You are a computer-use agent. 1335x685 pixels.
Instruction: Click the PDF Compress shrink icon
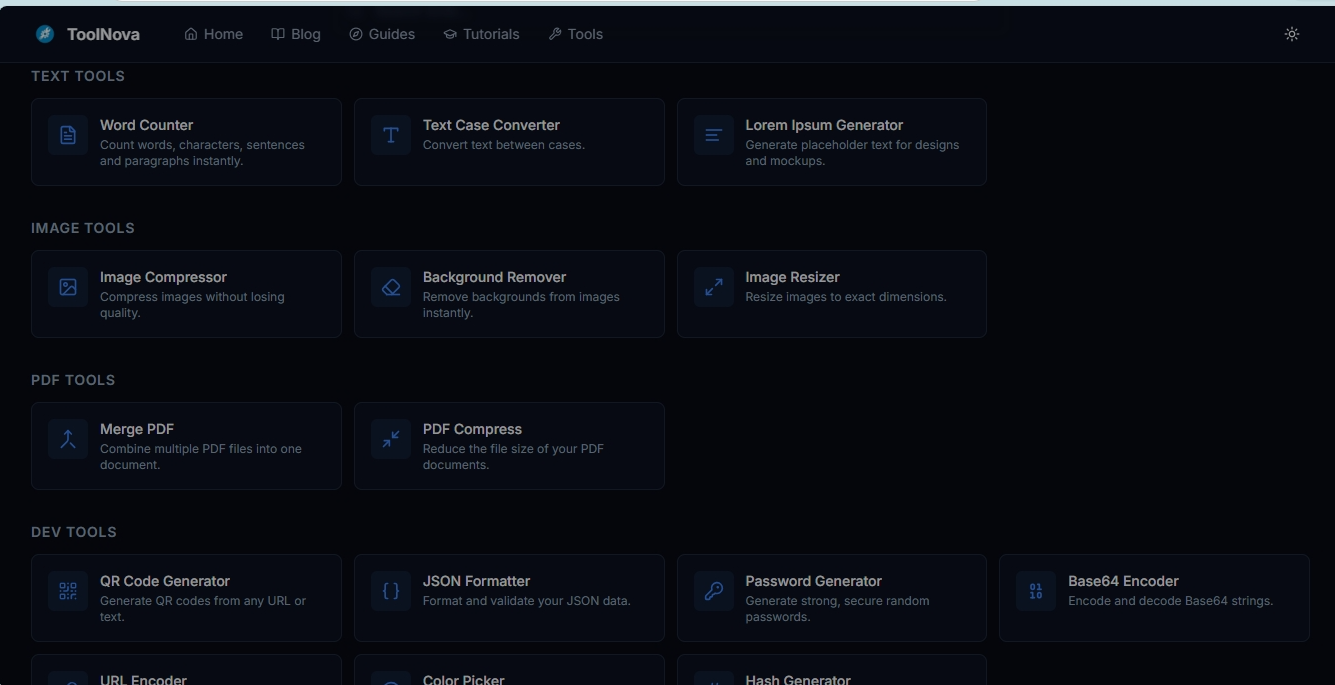point(390,439)
